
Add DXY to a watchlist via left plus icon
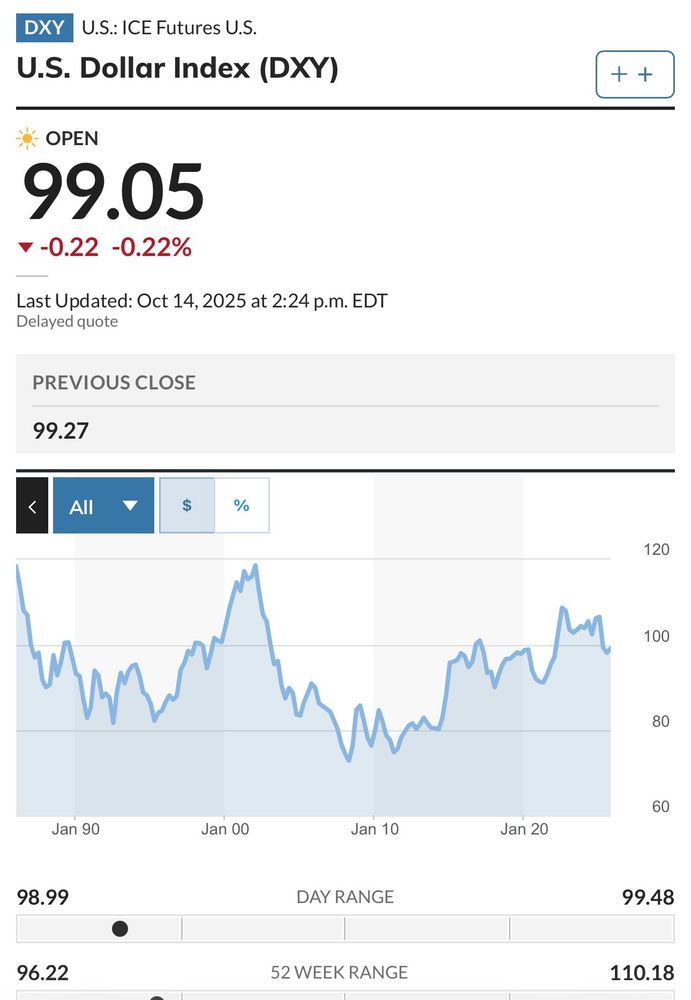(619, 74)
